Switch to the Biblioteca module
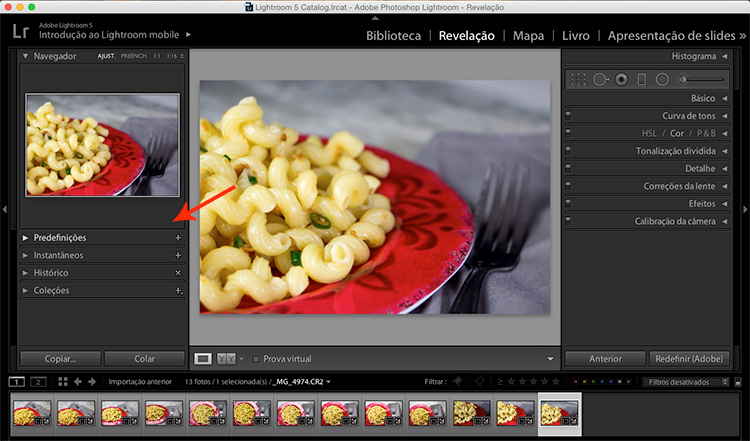This screenshot has width=750, height=441. [x=393, y=36]
